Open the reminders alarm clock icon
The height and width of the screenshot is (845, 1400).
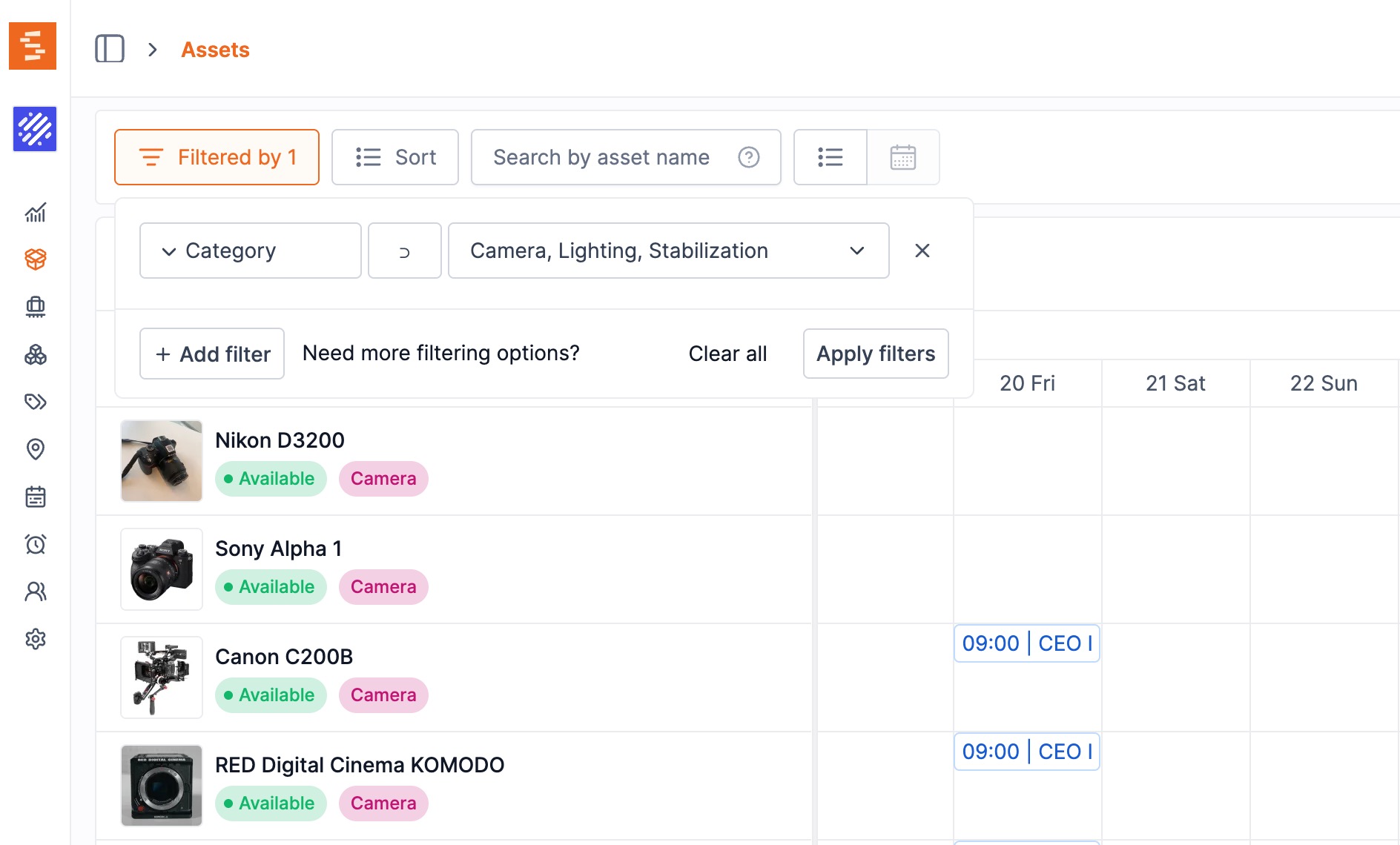pyautogui.click(x=35, y=544)
